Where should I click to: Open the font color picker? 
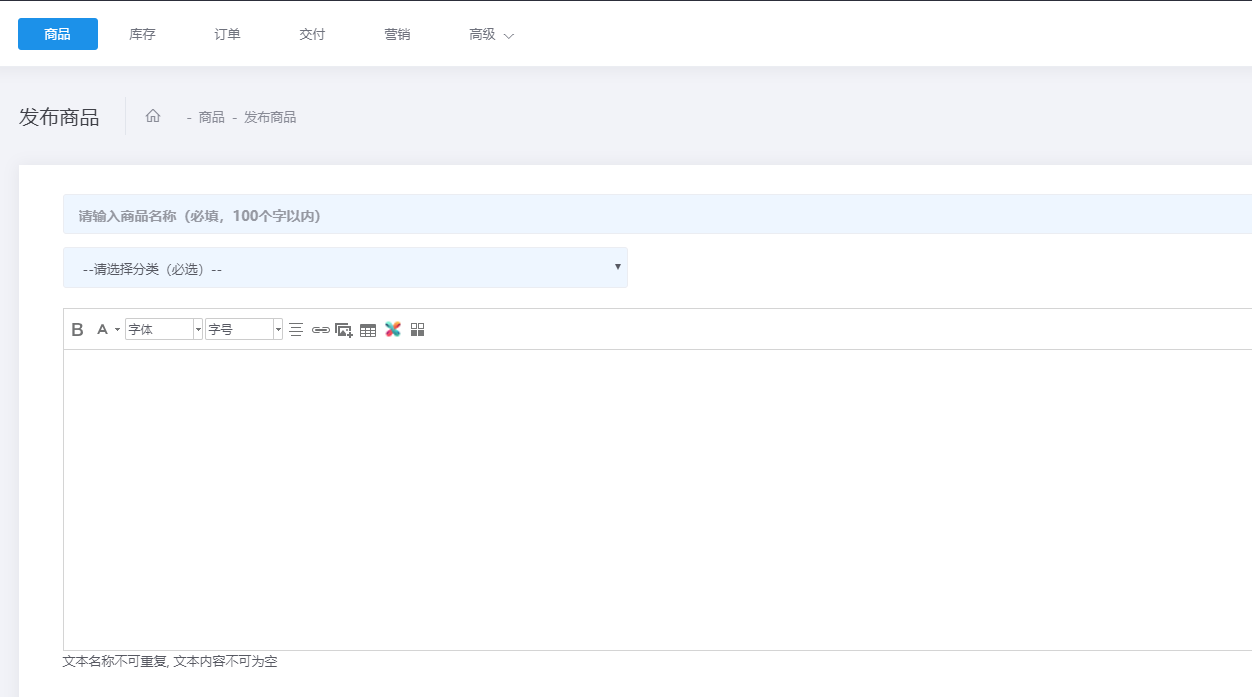[104, 330]
